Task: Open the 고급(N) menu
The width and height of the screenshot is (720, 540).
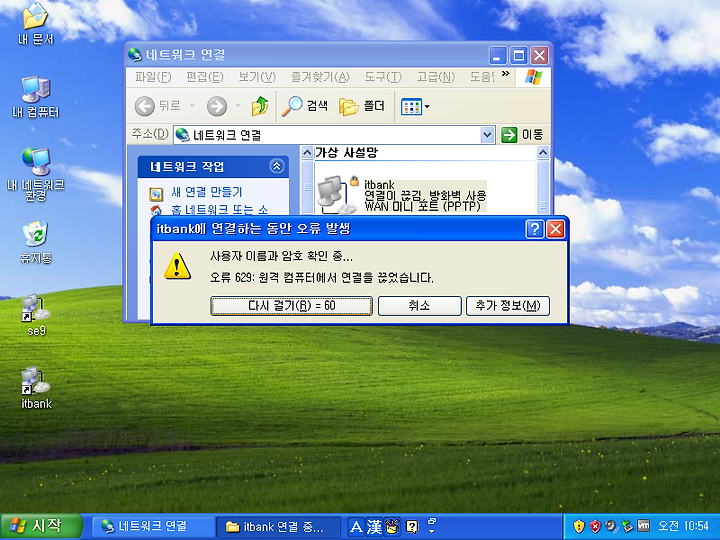Action: 435,77
